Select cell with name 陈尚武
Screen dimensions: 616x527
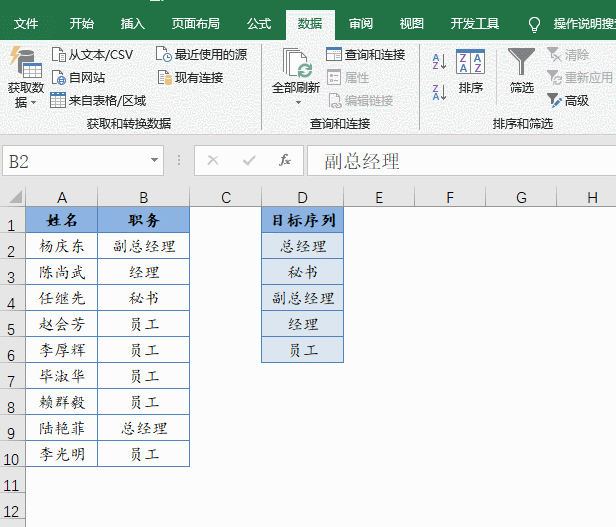[x=62, y=272]
